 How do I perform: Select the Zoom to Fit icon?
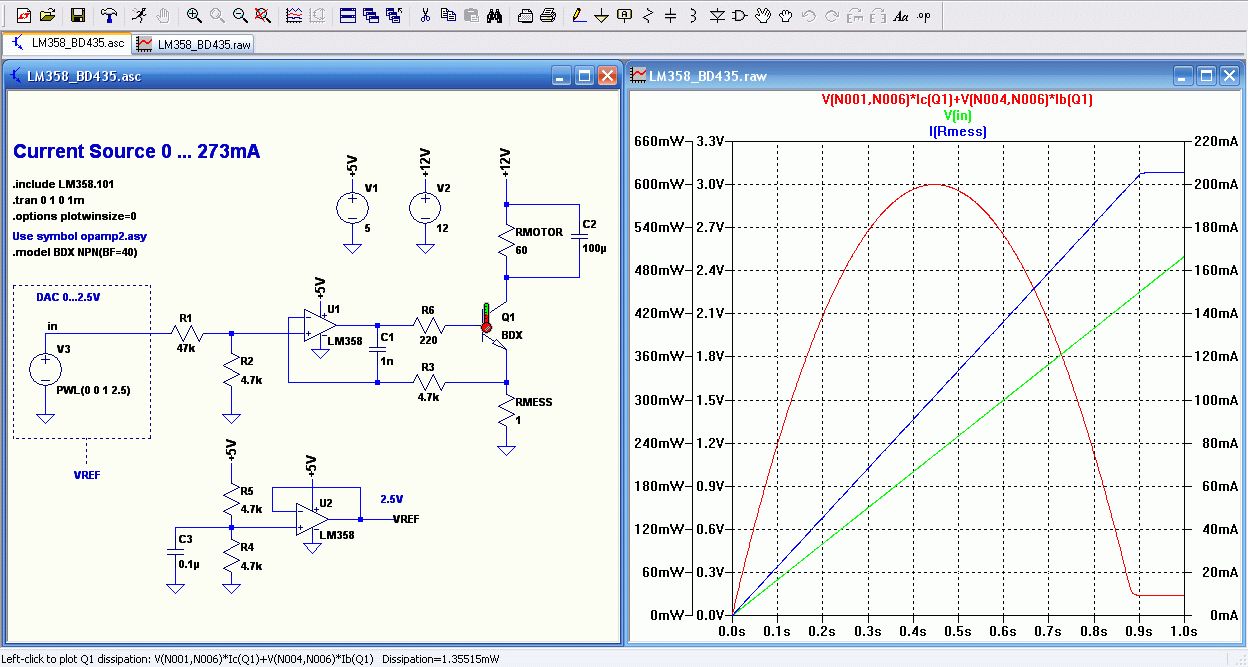pyautogui.click(x=262, y=15)
